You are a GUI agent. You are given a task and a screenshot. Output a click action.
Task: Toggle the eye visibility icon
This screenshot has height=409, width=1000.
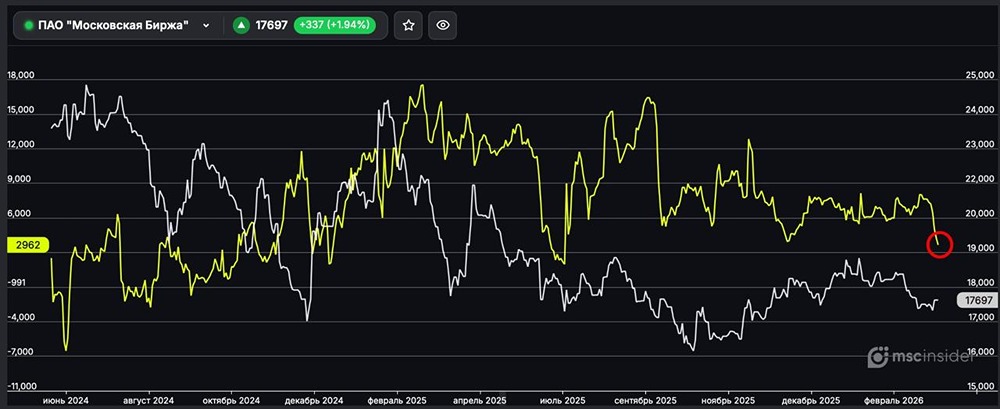pos(444,26)
